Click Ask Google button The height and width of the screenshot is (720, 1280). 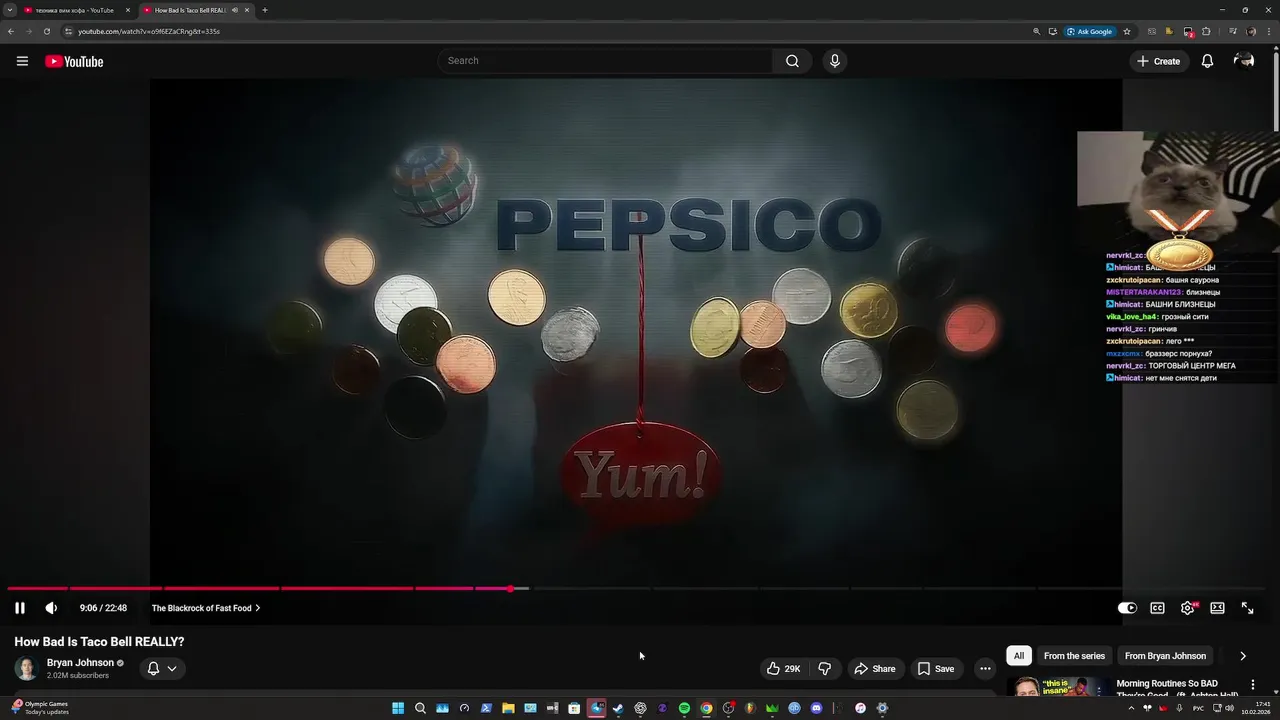click(x=1090, y=31)
